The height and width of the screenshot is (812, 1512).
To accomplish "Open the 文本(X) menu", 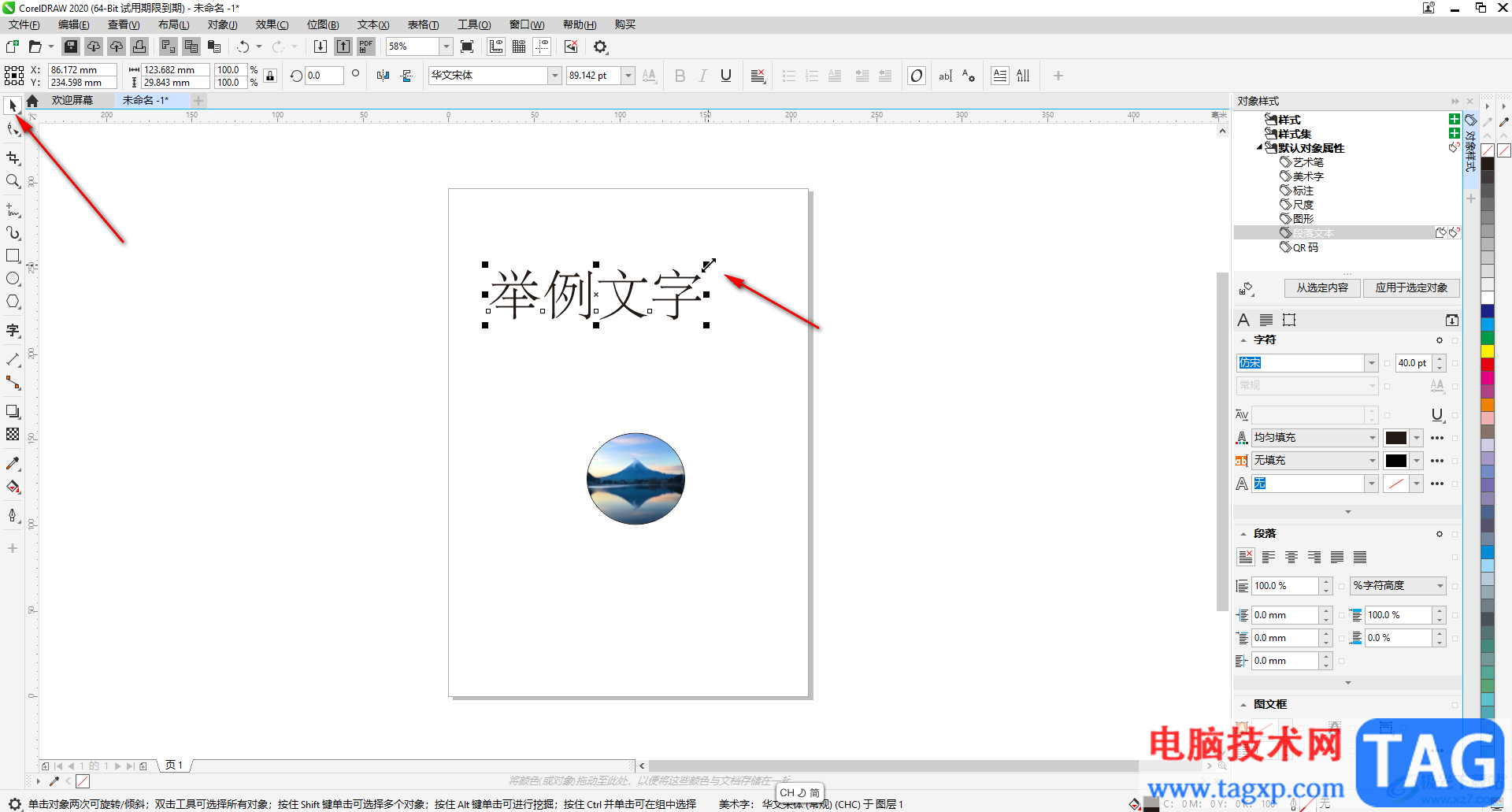I will tap(373, 24).
